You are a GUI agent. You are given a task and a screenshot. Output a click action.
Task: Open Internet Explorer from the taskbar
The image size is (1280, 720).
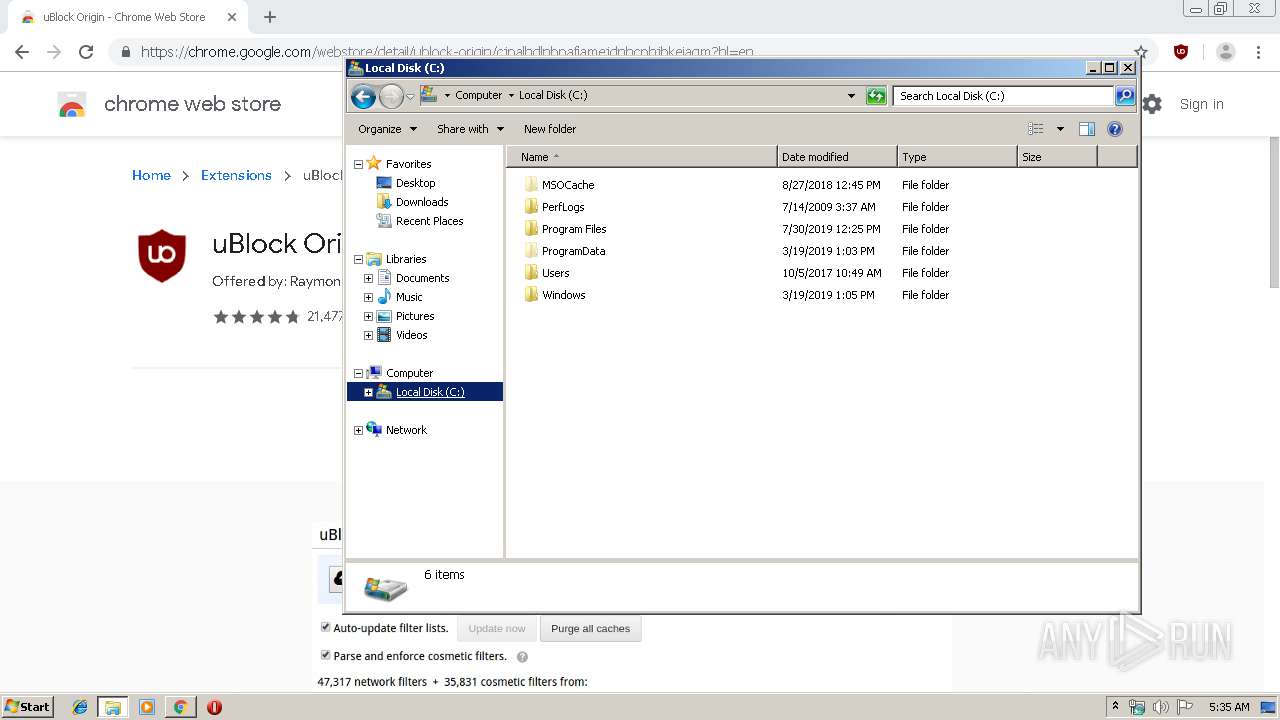coord(80,707)
